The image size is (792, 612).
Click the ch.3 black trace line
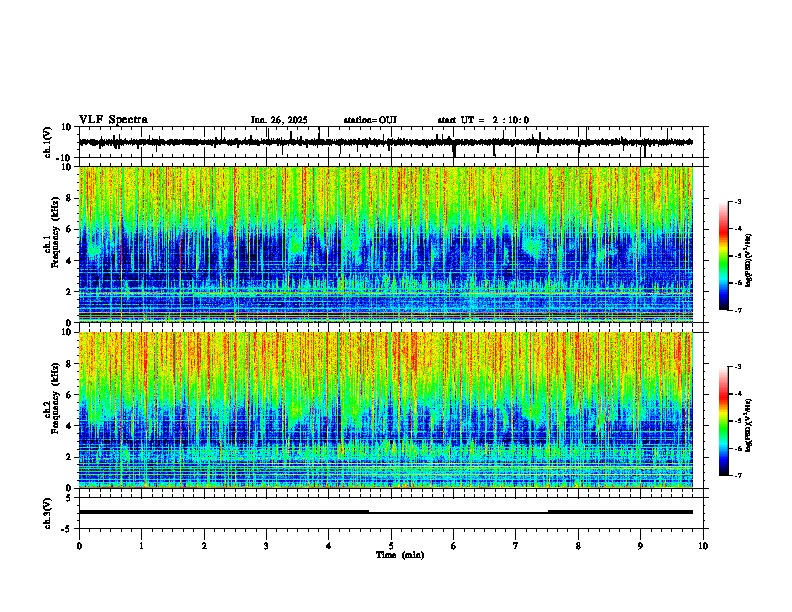coord(386,512)
